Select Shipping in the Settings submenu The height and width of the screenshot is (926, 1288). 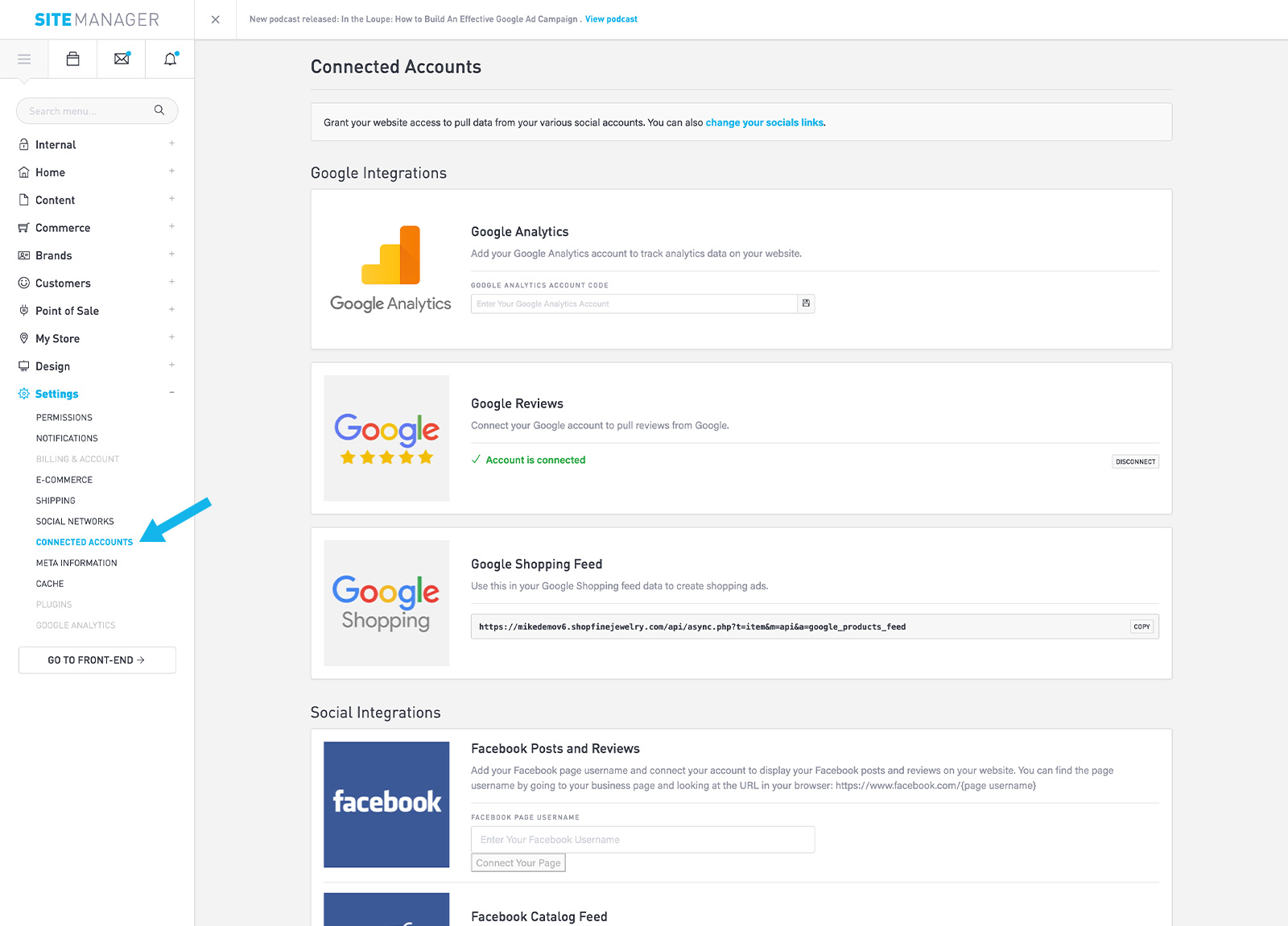56,501
